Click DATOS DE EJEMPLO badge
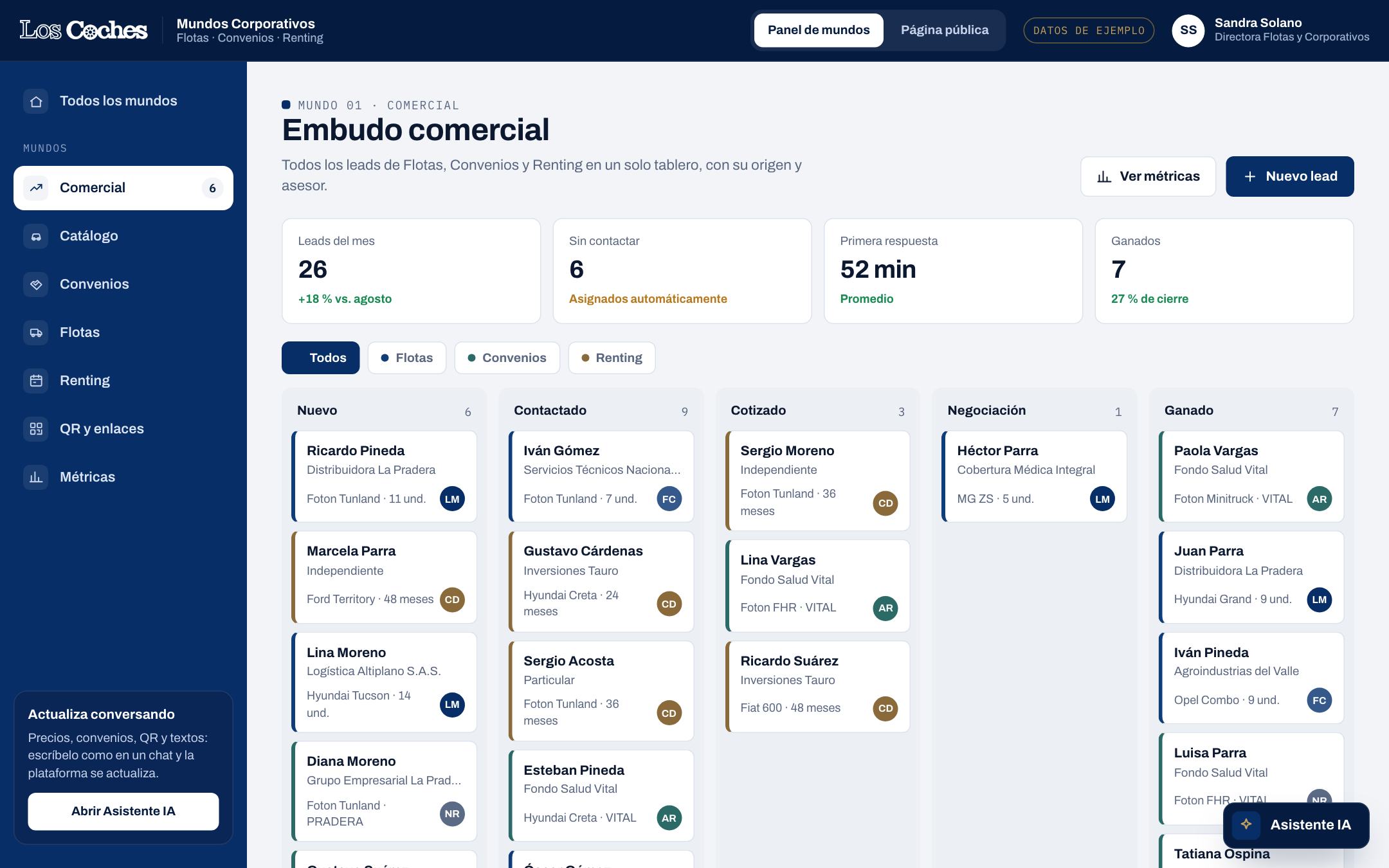1389x868 pixels. click(x=1089, y=30)
